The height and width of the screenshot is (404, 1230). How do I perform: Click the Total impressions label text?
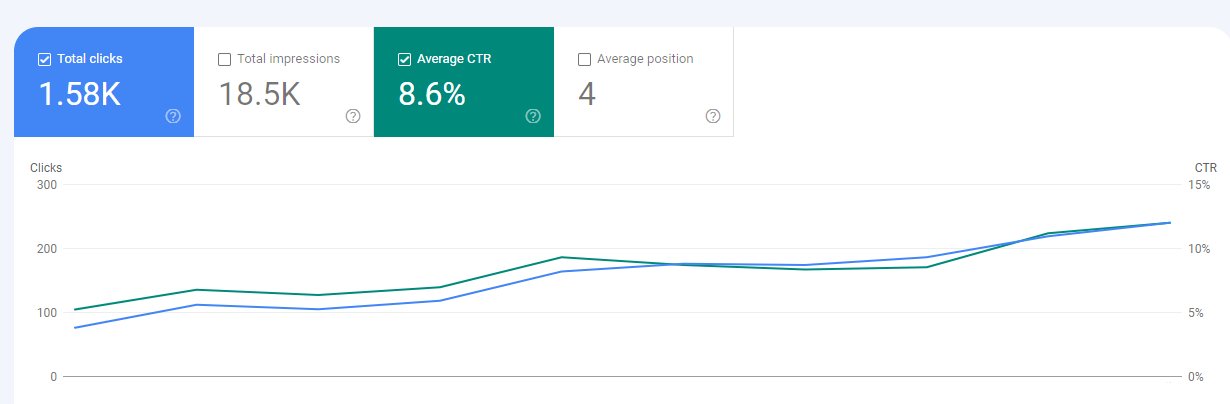288,59
